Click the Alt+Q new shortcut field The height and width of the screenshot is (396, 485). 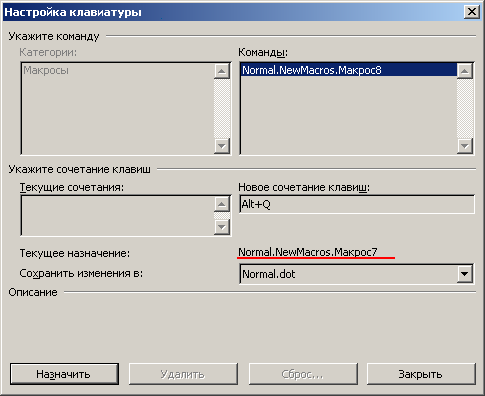click(357, 204)
